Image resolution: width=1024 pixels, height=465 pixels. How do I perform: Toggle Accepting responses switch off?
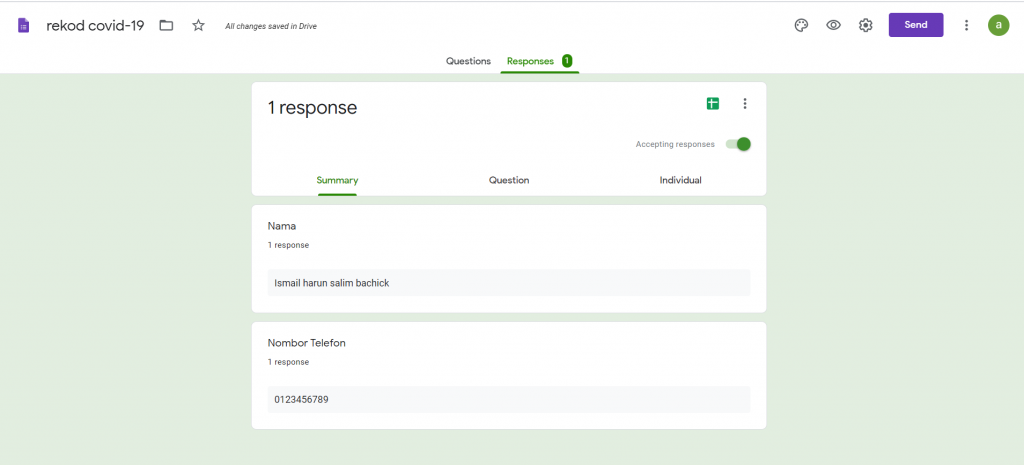coord(739,144)
